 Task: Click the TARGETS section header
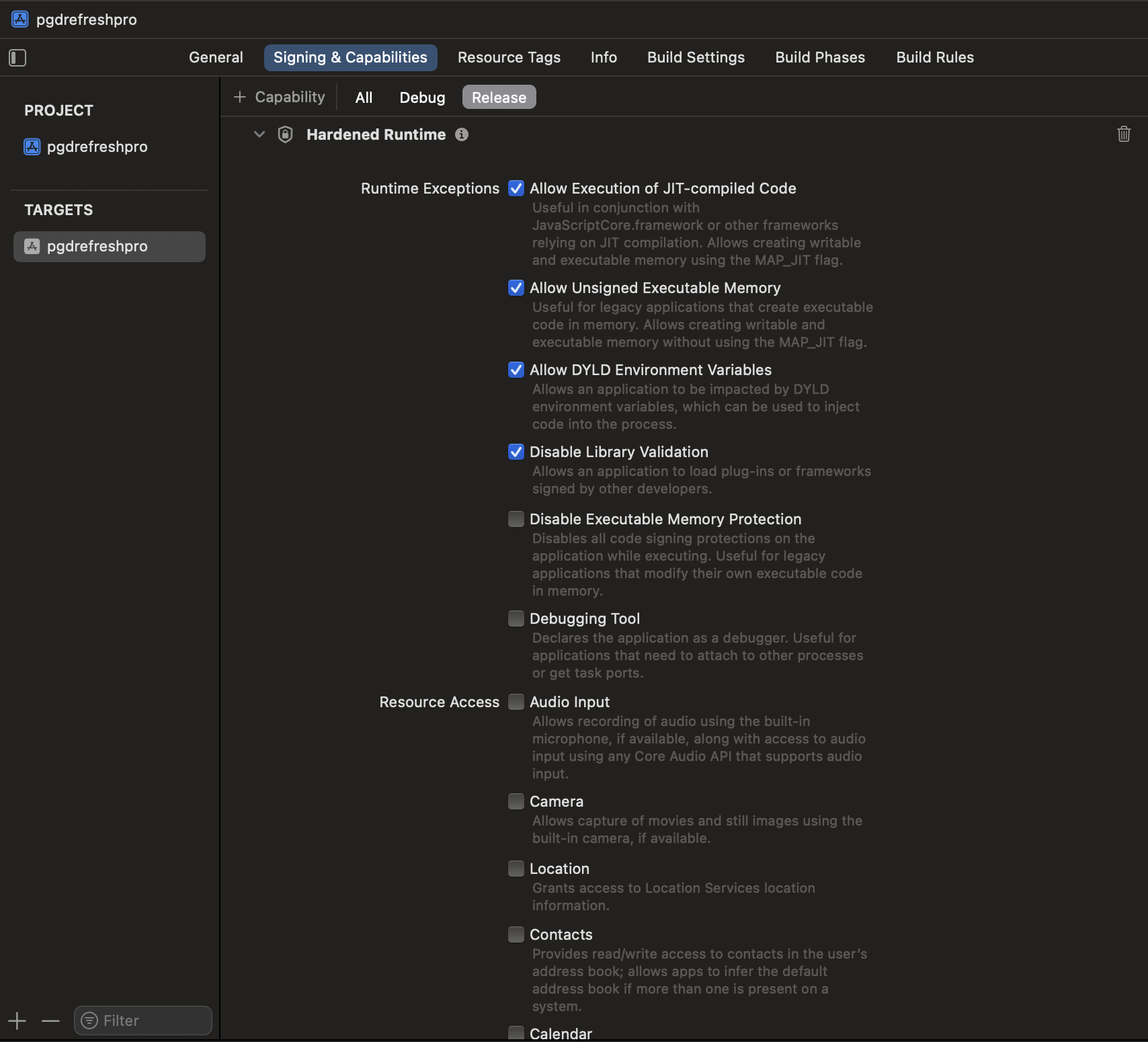(x=58, y=210)
